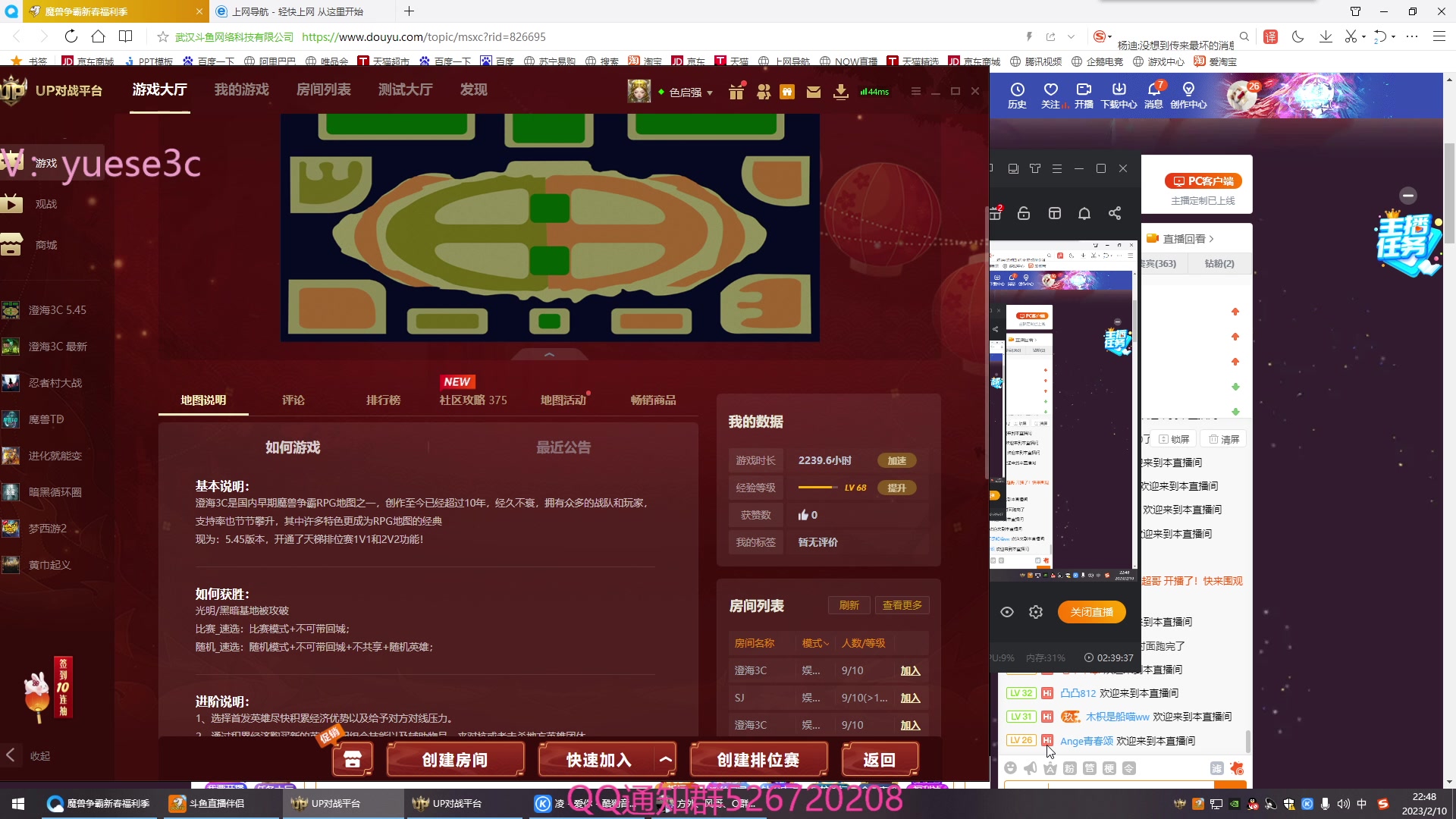Switch to 游戏大厅 tab

(159, 89)
